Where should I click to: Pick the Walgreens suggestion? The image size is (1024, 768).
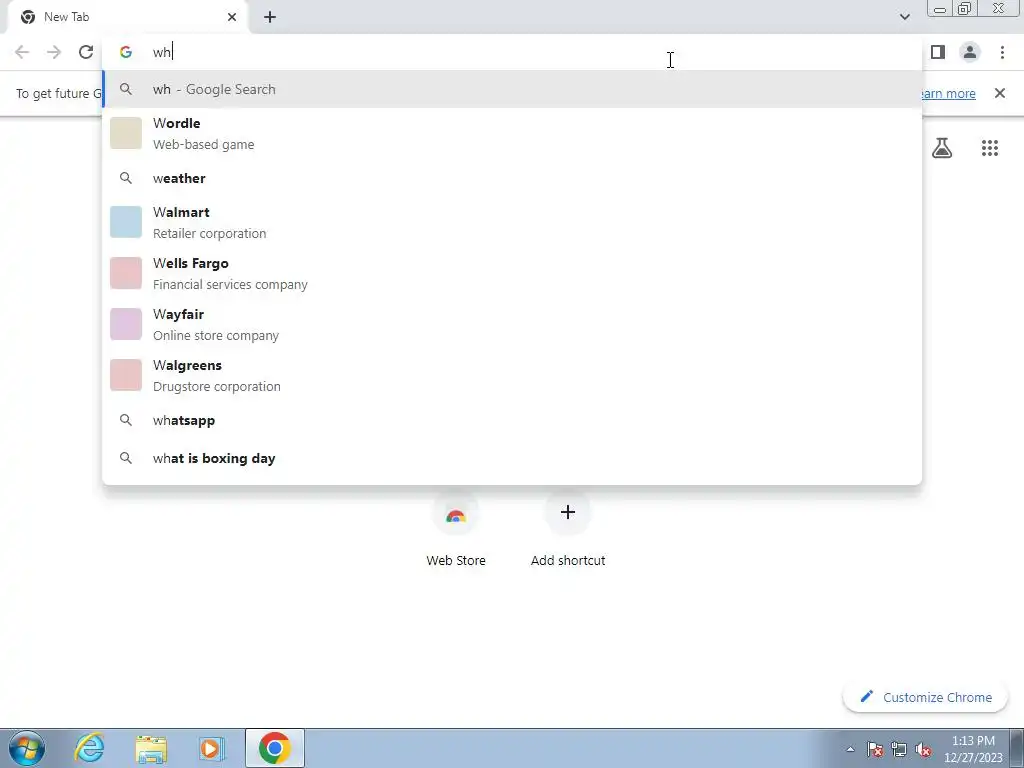[x=512, y=375]
